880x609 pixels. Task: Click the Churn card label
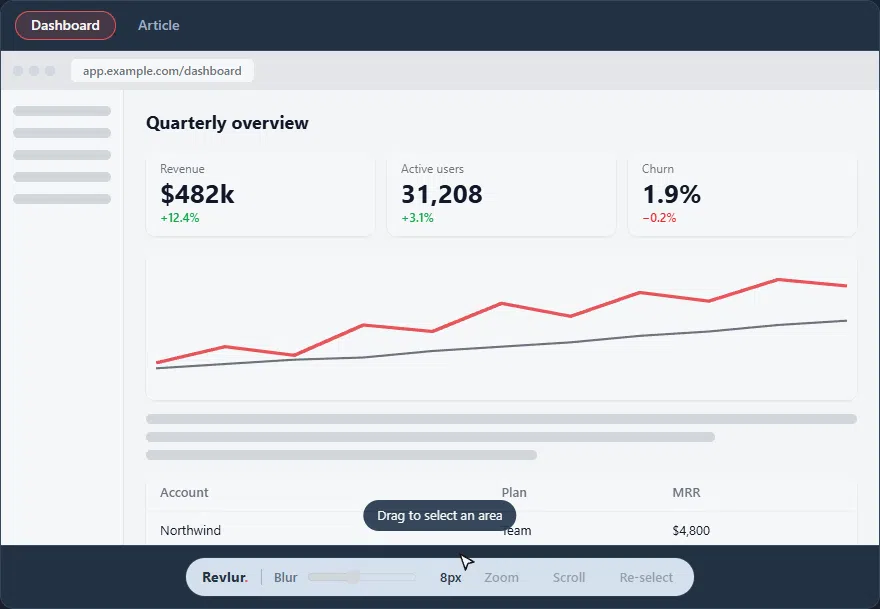pos(658,169)
